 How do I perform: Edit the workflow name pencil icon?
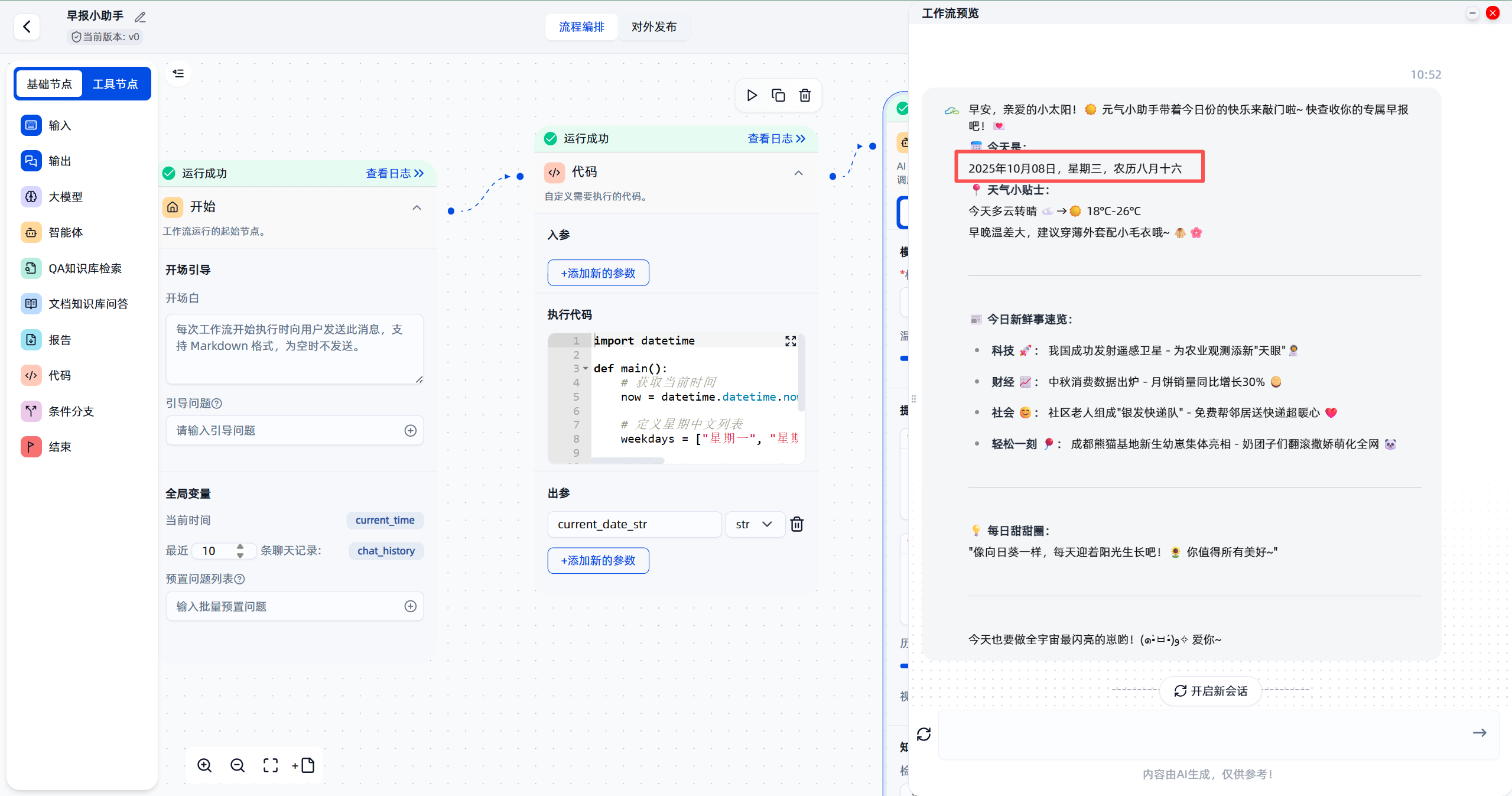(140, 17)
